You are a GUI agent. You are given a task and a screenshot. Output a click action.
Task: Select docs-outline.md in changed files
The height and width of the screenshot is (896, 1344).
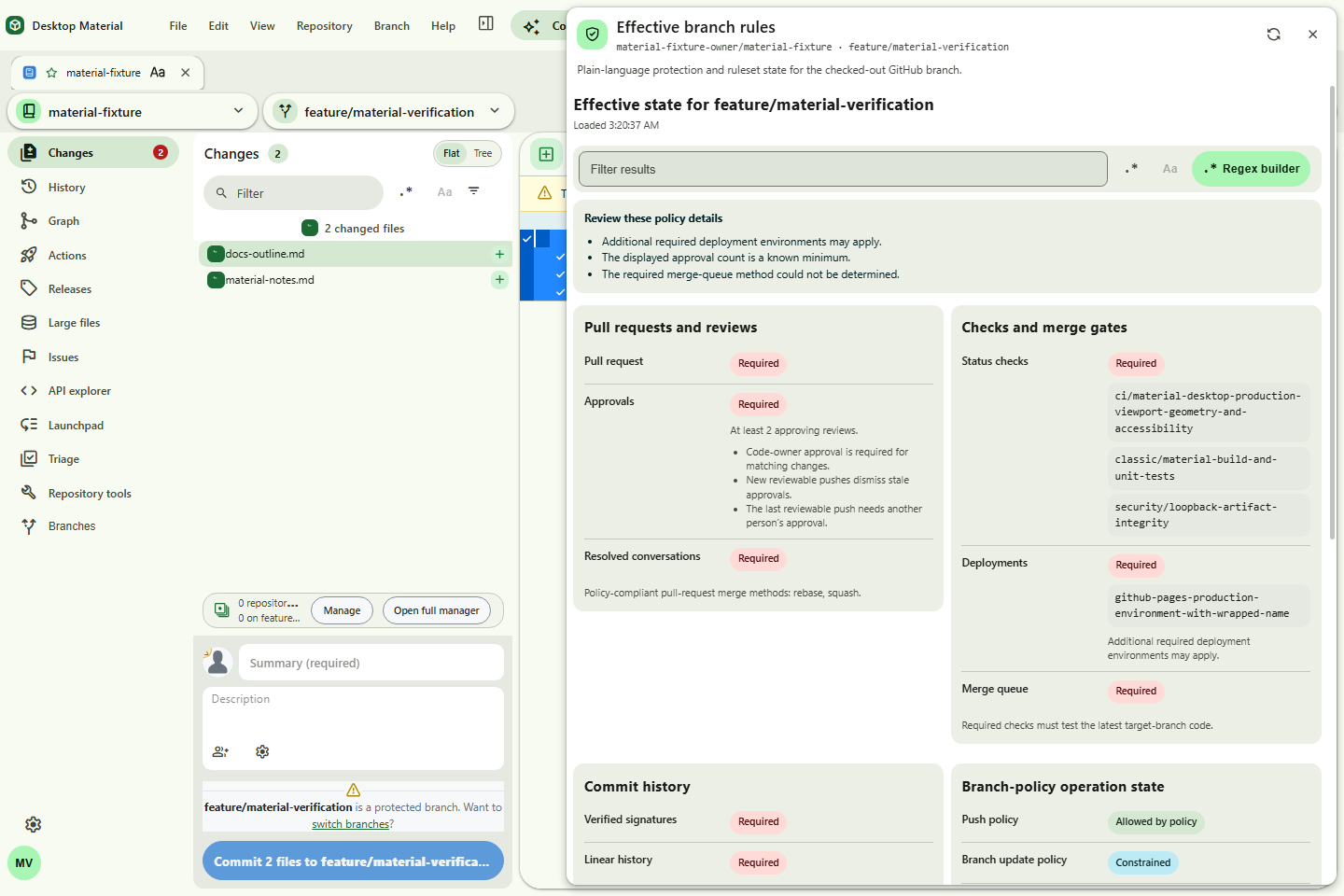tap(356, 254)
